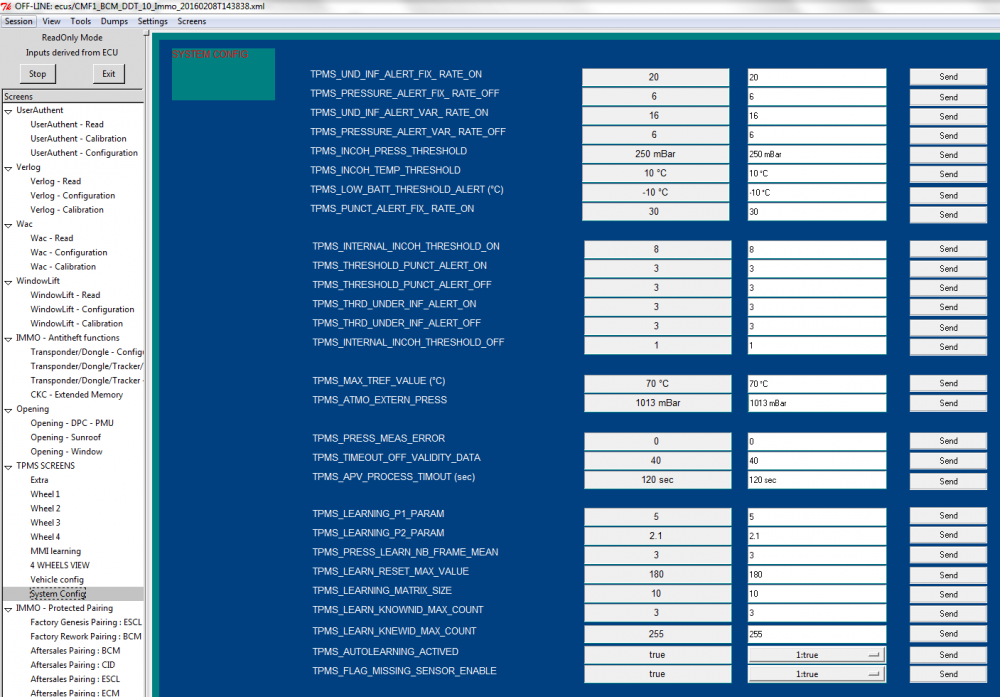
Task: Edit the TPMS_PUNCT_ALERT_FIX_RATE_ON input field
Action: [x=817, y=212]
